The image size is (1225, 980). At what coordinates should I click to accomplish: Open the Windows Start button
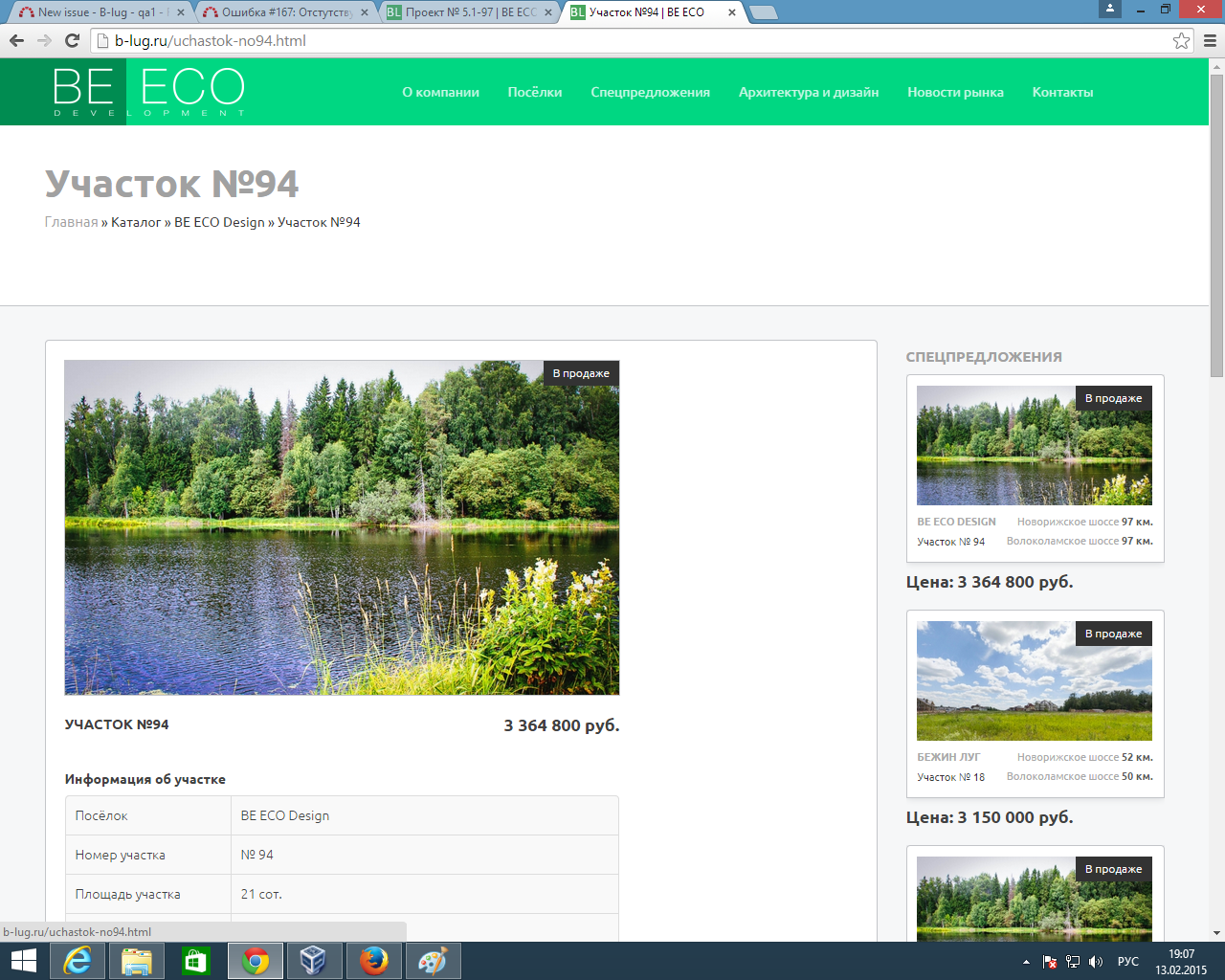[23, 961]
